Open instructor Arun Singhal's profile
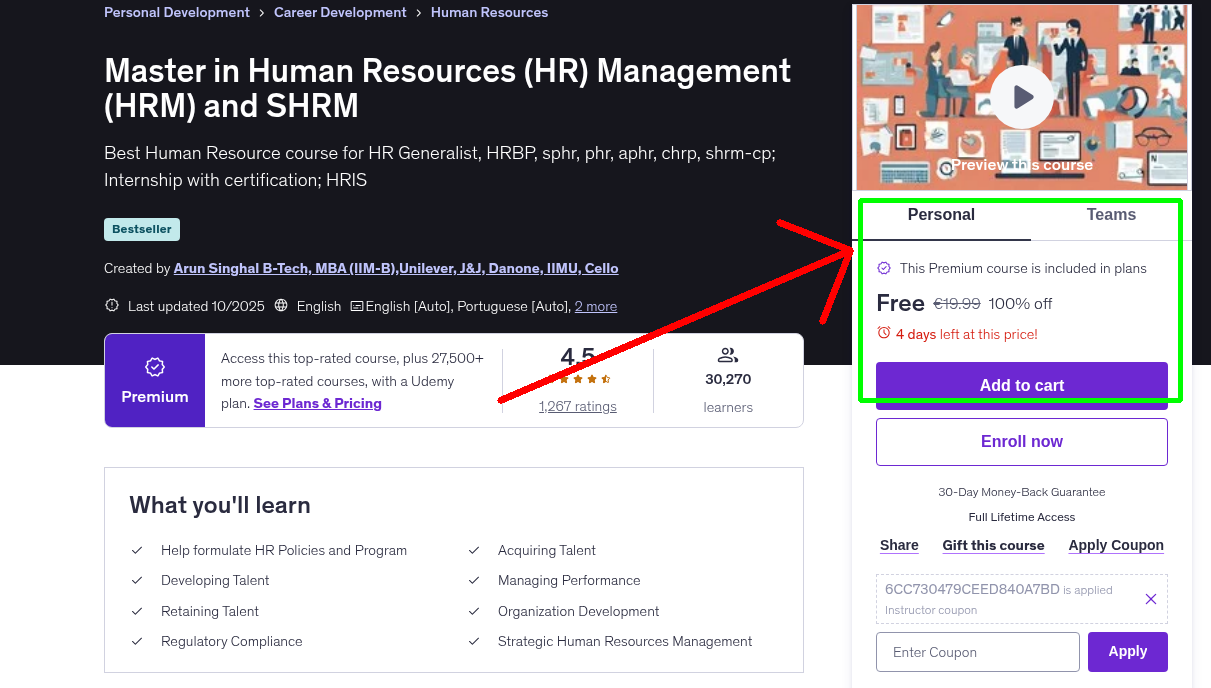Screen dimensions: 1211x688 [x=396, y=268]
